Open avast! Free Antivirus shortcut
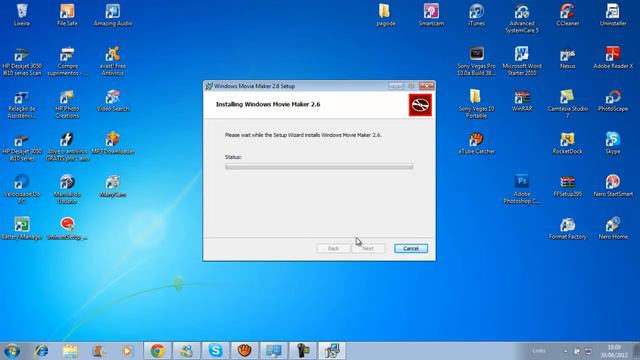This screenshot has height=360, width=640. 113,62
